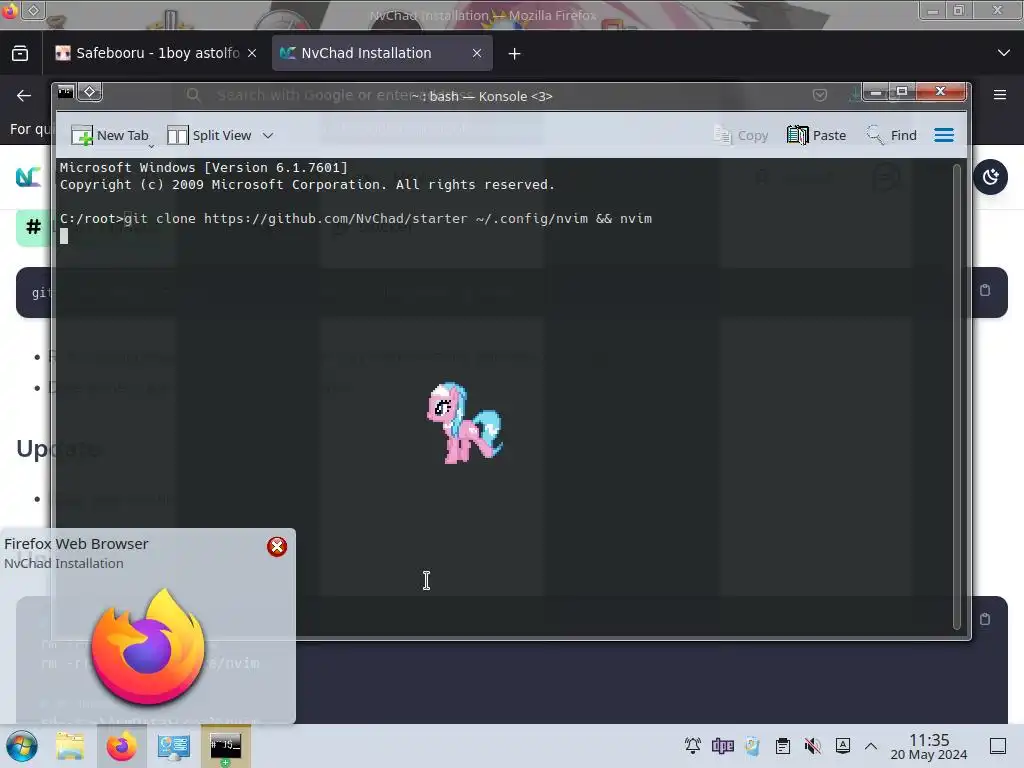Open Find in Konsole toolbar

pos(891,135)
